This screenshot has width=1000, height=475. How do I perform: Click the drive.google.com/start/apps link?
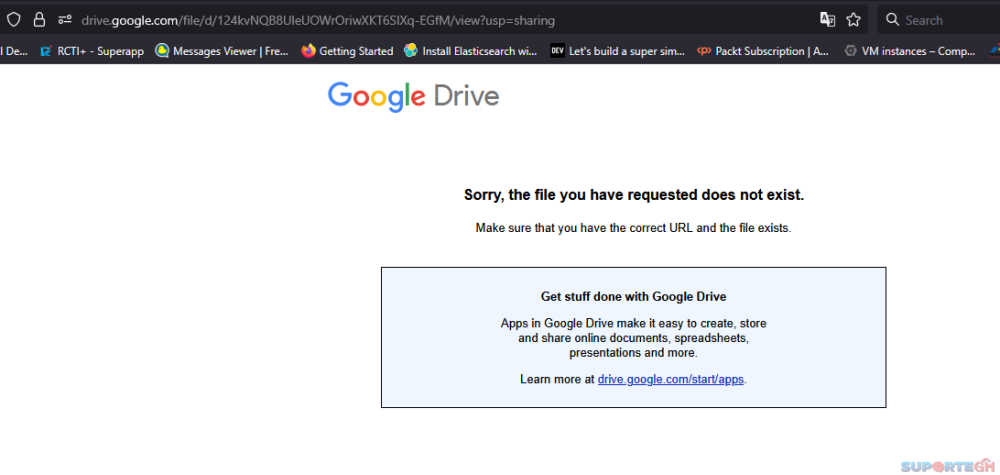[671, 380]
